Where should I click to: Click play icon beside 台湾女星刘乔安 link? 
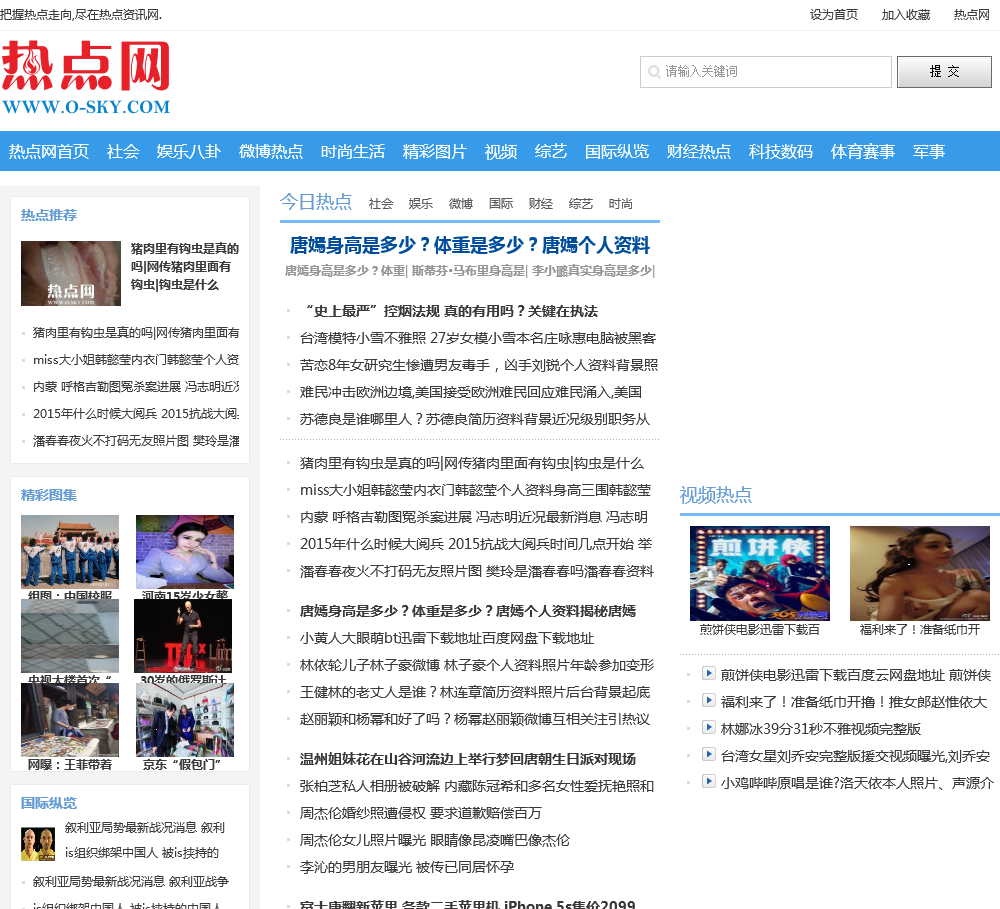point(708,754)
